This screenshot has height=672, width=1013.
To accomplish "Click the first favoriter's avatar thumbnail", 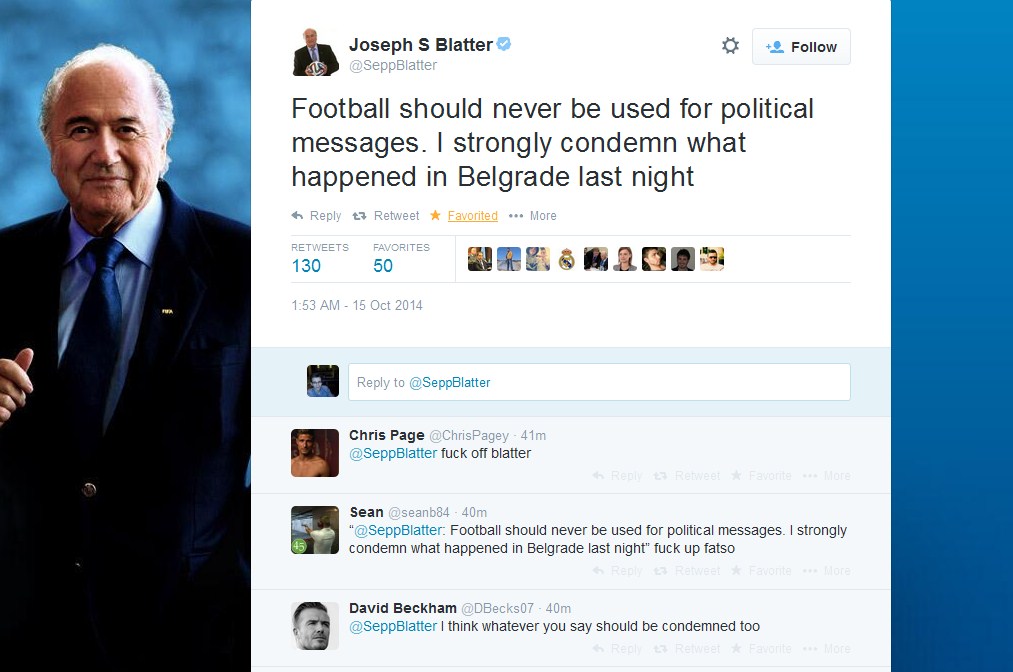I will click(478, 258).
